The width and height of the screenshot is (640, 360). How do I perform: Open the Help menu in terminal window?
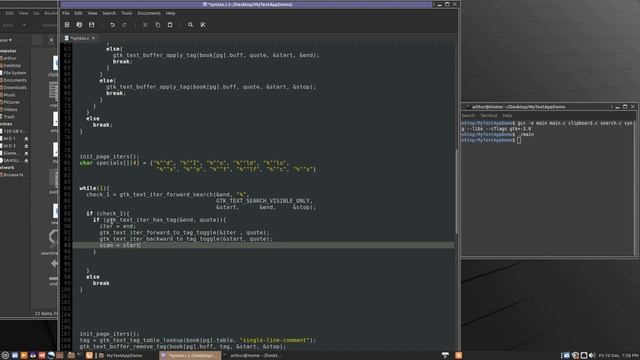coord(507,116)
